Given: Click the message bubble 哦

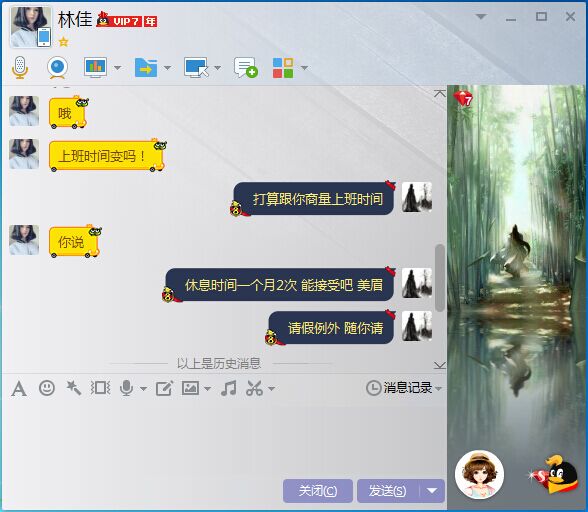Looking at the screenshot, I should (68, 113).
